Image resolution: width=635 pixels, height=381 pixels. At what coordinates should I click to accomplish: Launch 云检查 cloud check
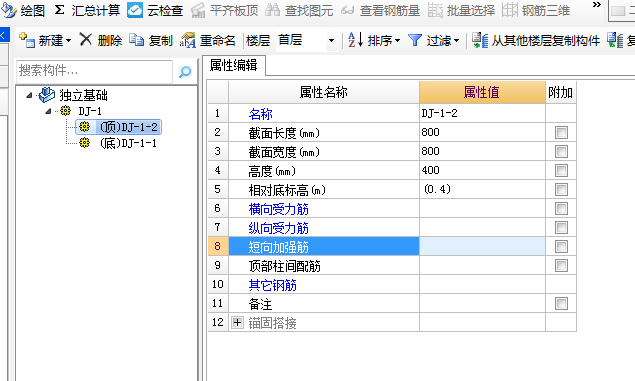click(155, 11)
